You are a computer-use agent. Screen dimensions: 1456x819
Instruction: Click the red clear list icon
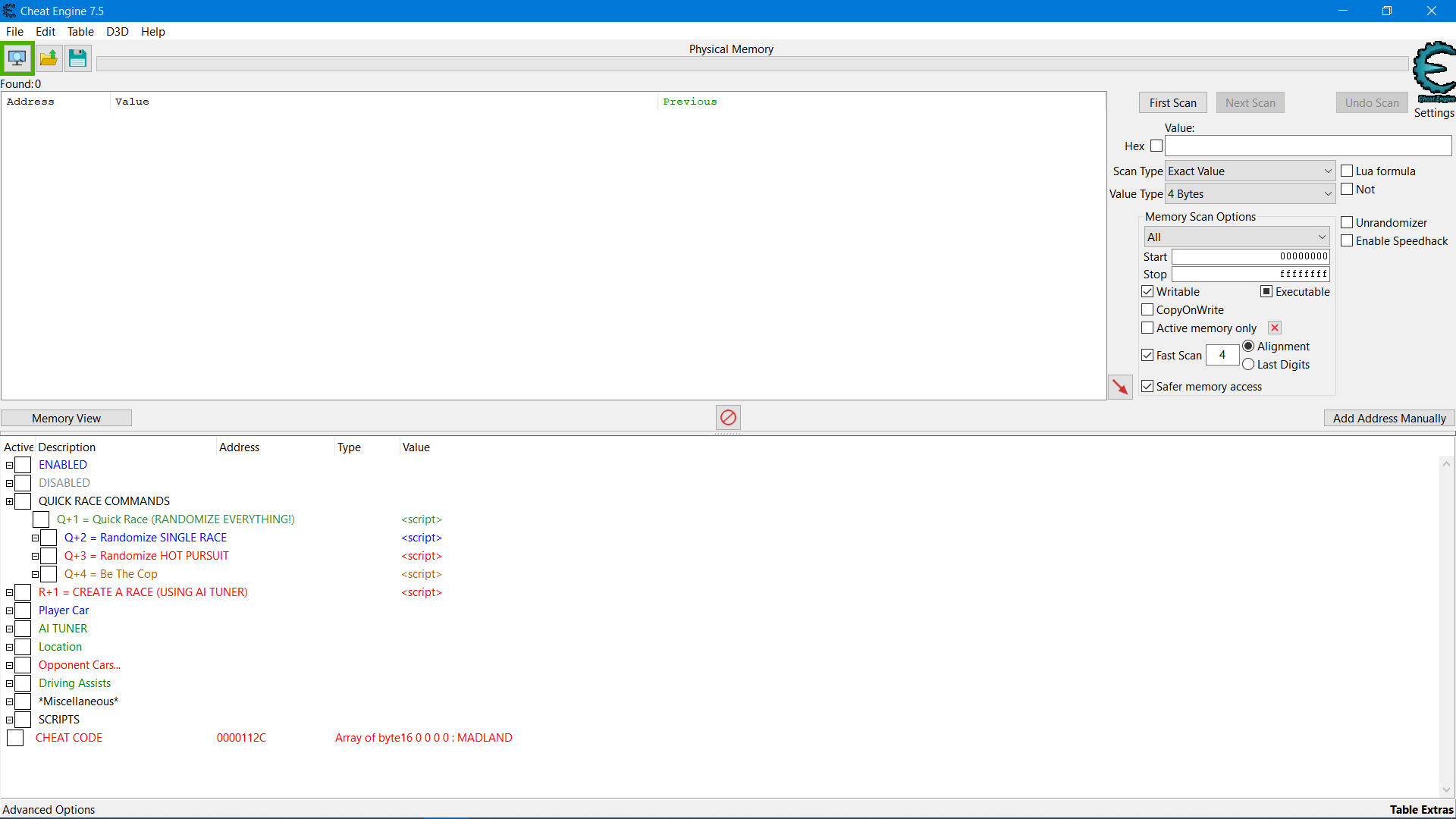pyautogui.click(x=728, y=417)
